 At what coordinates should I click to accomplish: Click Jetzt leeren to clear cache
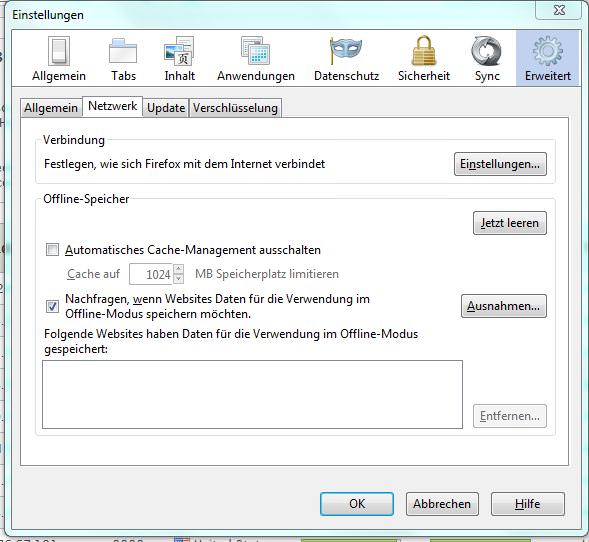click(510, 223)
